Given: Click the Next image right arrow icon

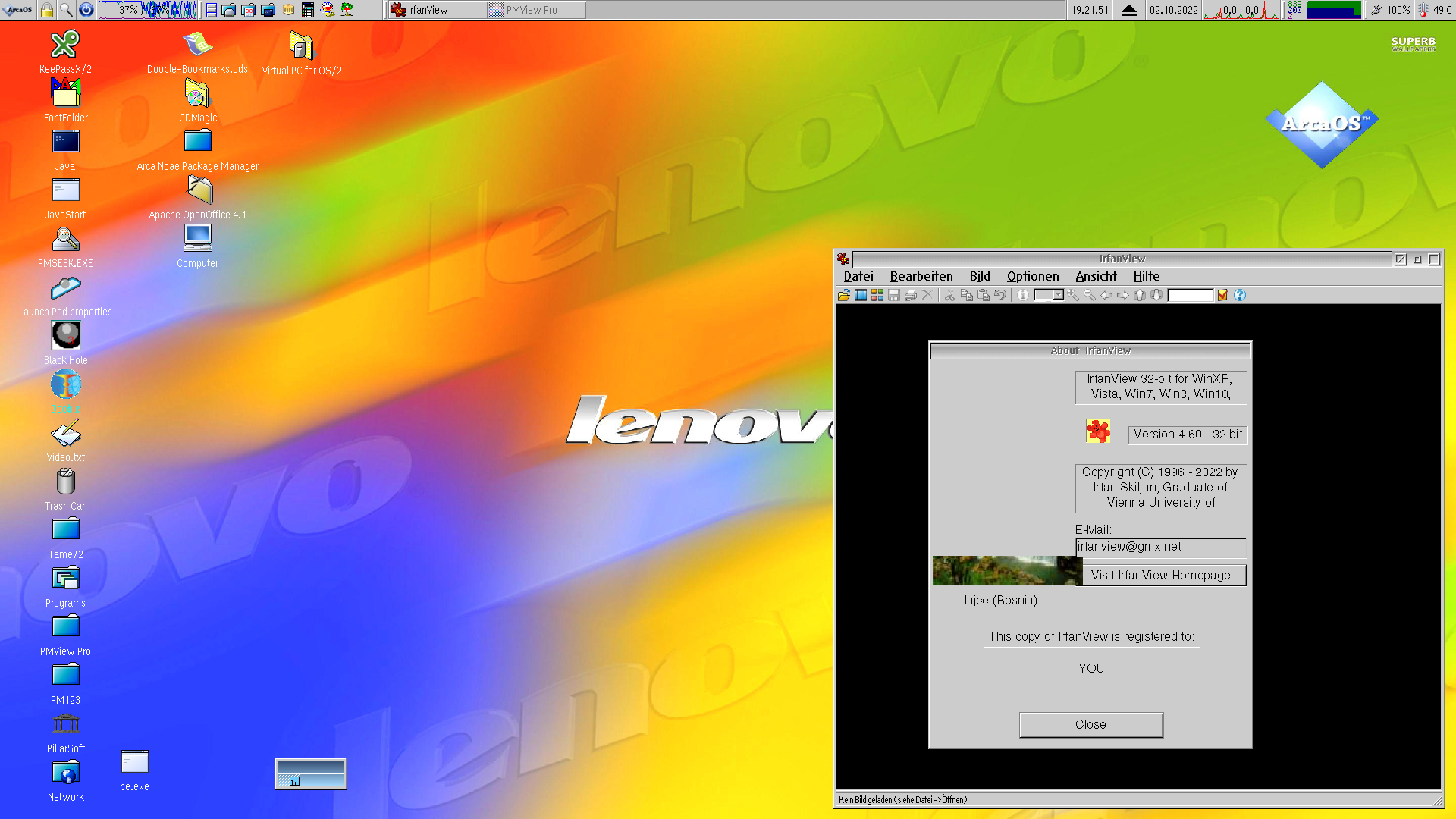Looking at the screenshot, I should [x=1123, y=296].
